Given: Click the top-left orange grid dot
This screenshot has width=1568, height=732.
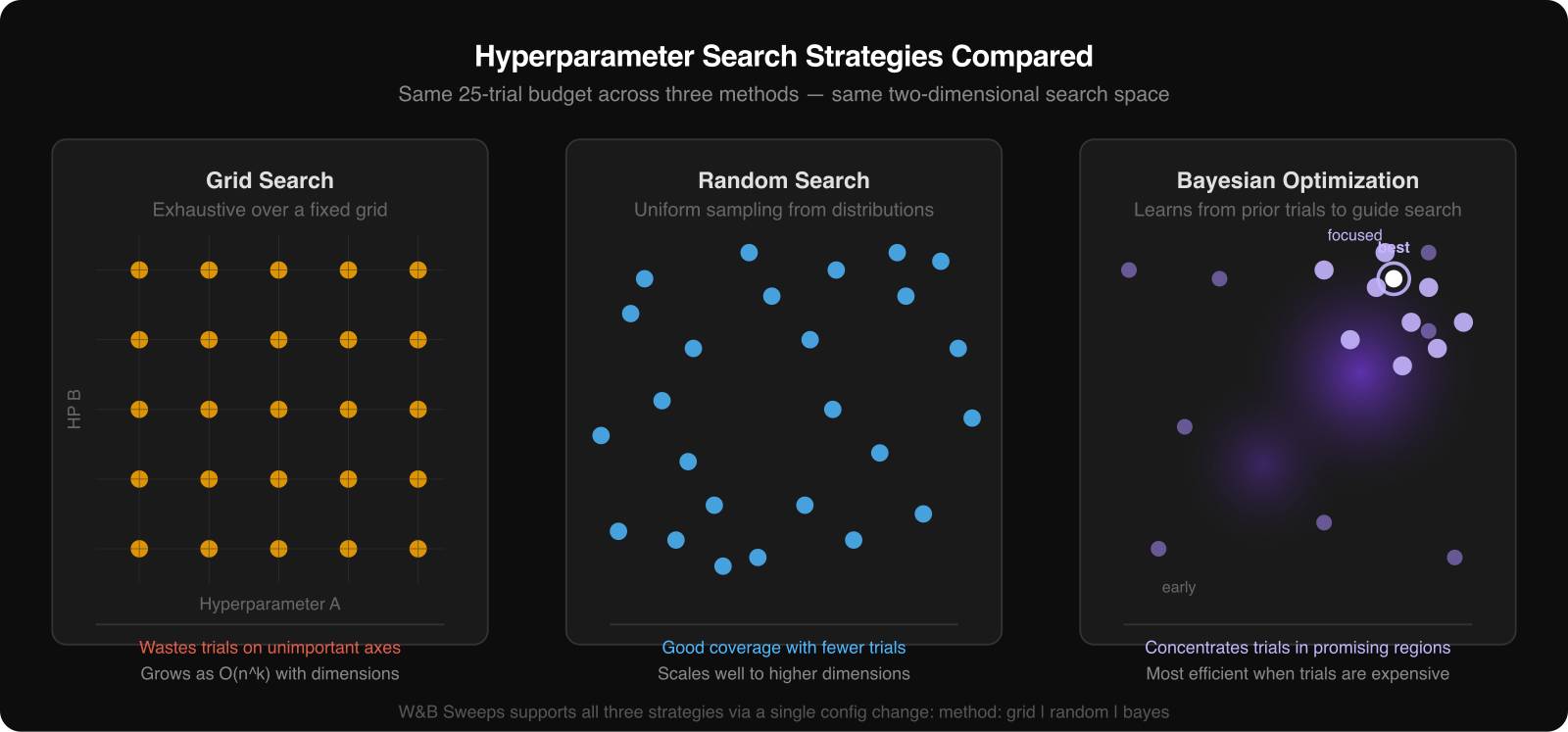Looking at the screenshot, I should tap(139, 269).
